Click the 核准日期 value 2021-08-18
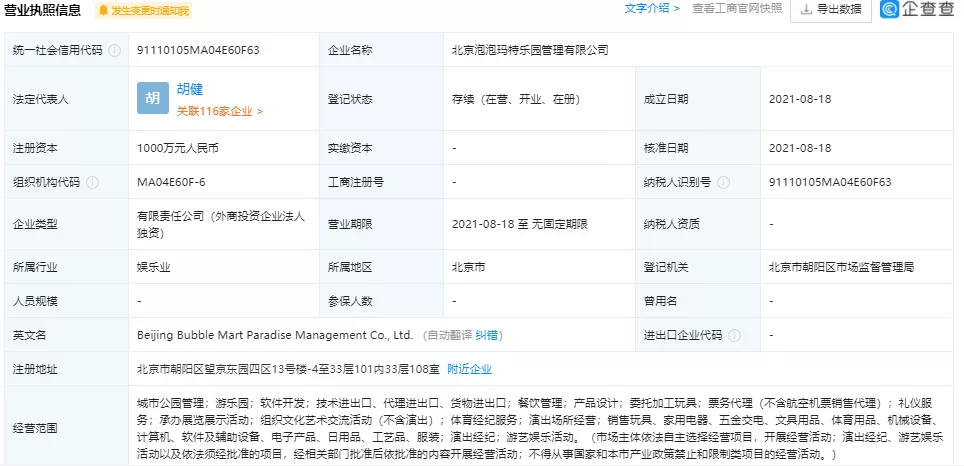964x466 pixels. click(800, 148)
